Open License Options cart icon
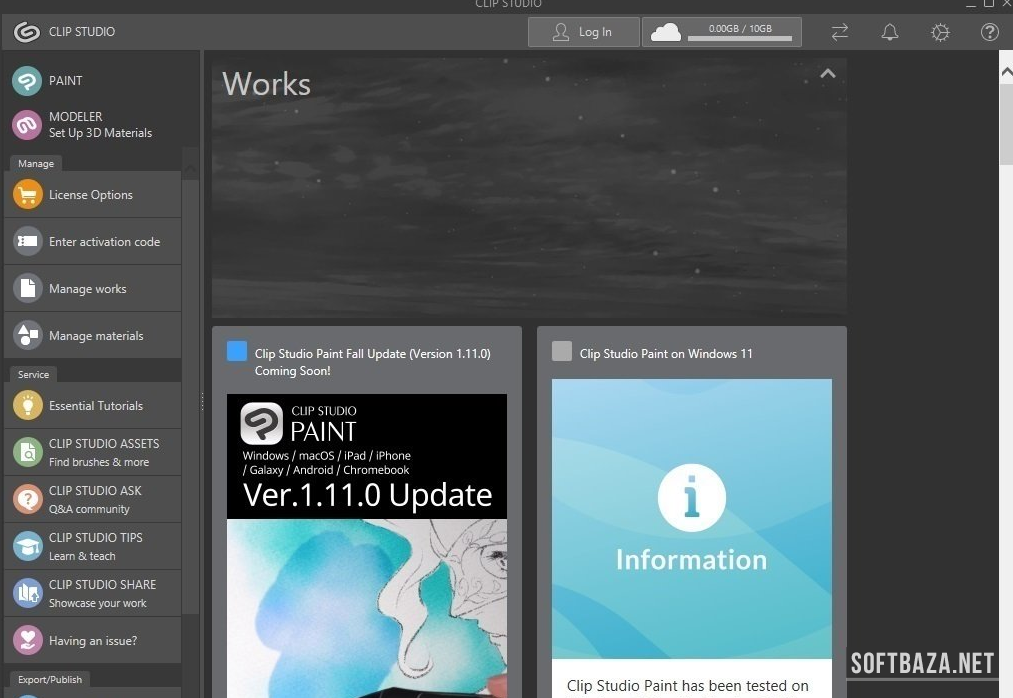Image resolution: width=1013 pixels, height=698 pixels. (28, 195)
